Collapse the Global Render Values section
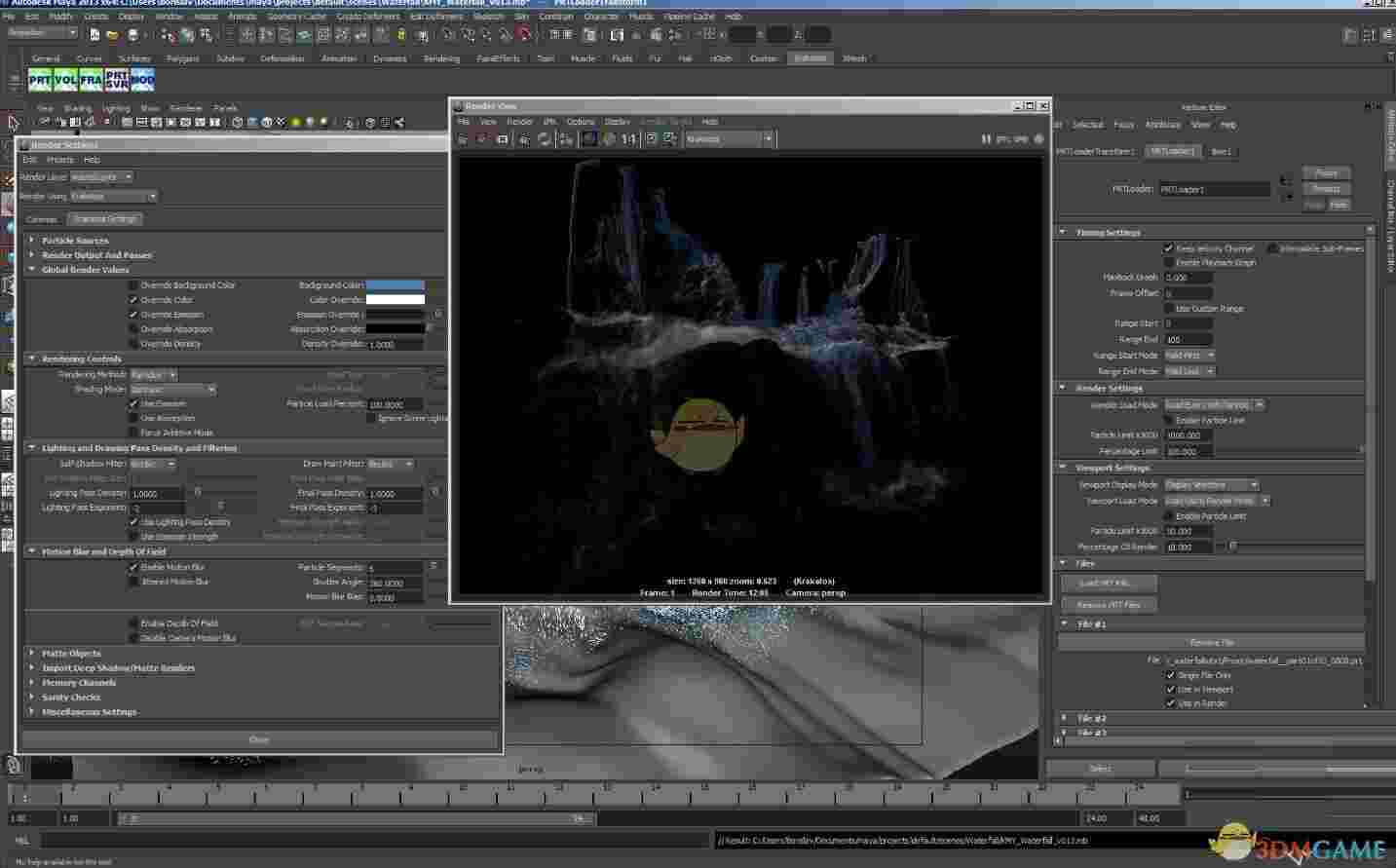The image size is (1396, 868). pyautogui.click(x=32, y=269)
